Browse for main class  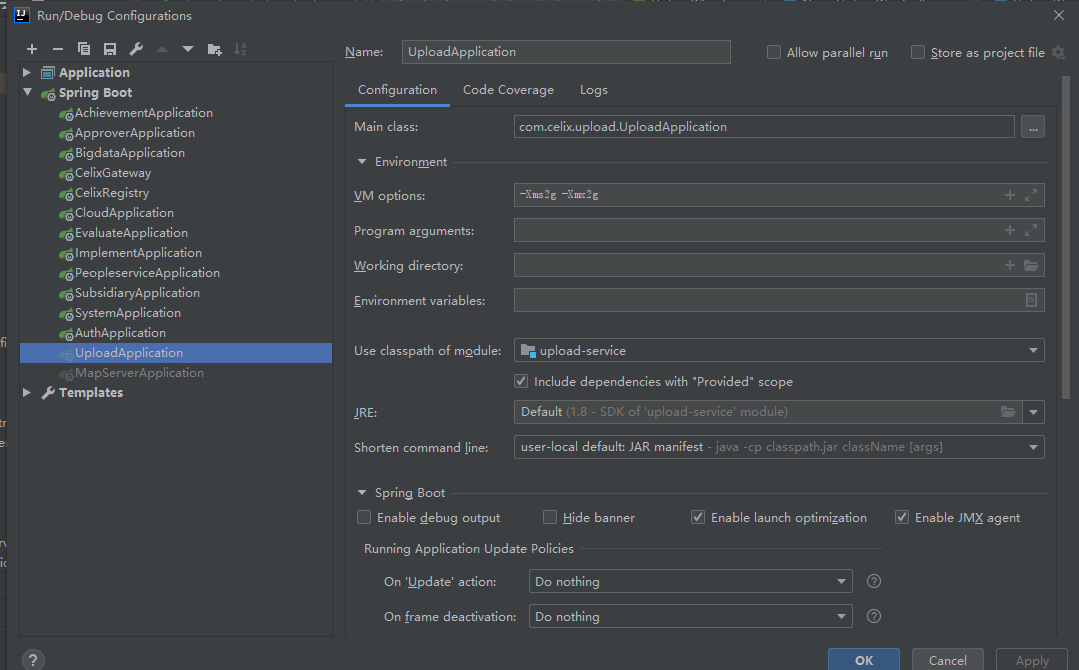tap(1033, 127)
